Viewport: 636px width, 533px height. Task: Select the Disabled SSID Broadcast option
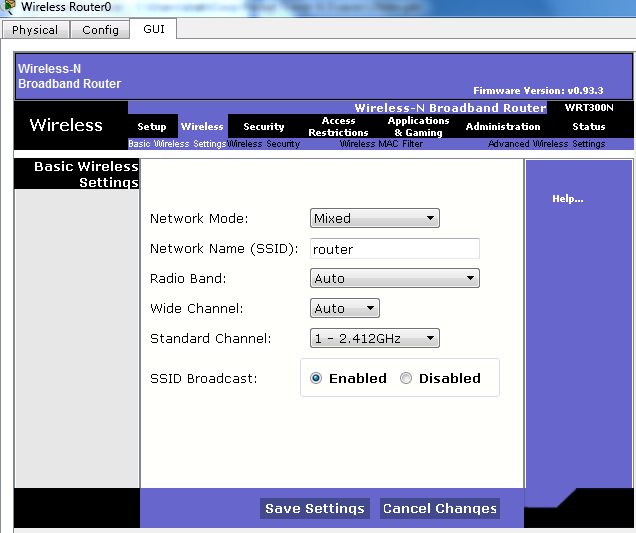pos(406,379)
